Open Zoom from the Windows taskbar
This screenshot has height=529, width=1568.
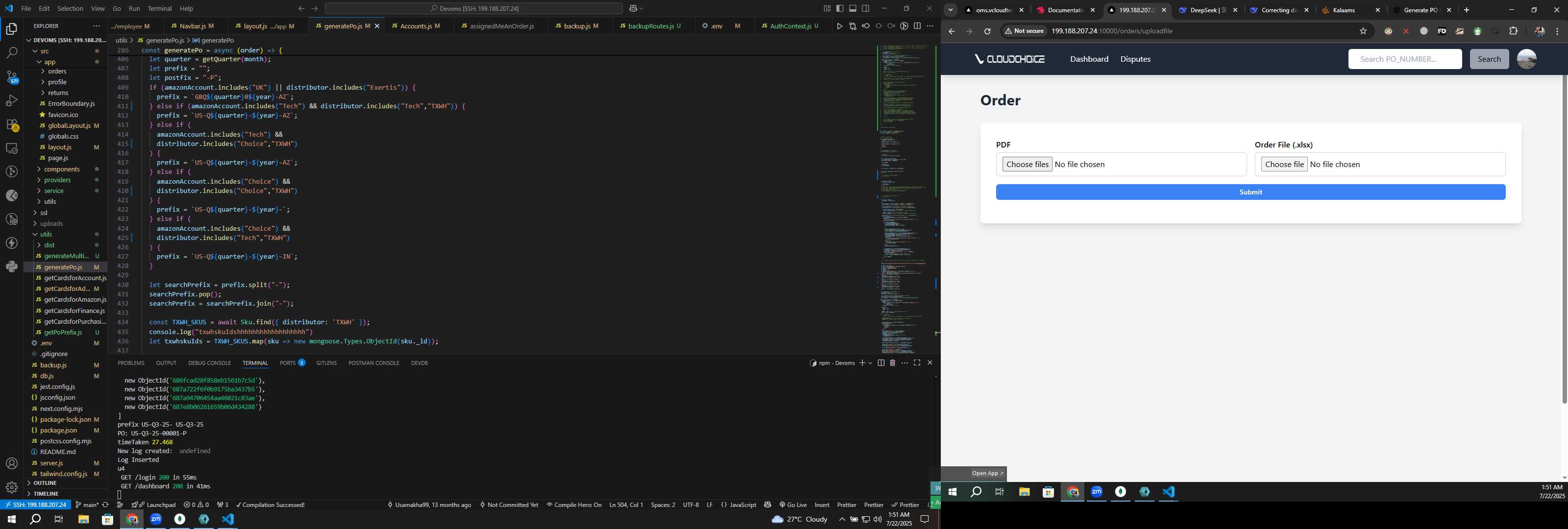point(156,519)
